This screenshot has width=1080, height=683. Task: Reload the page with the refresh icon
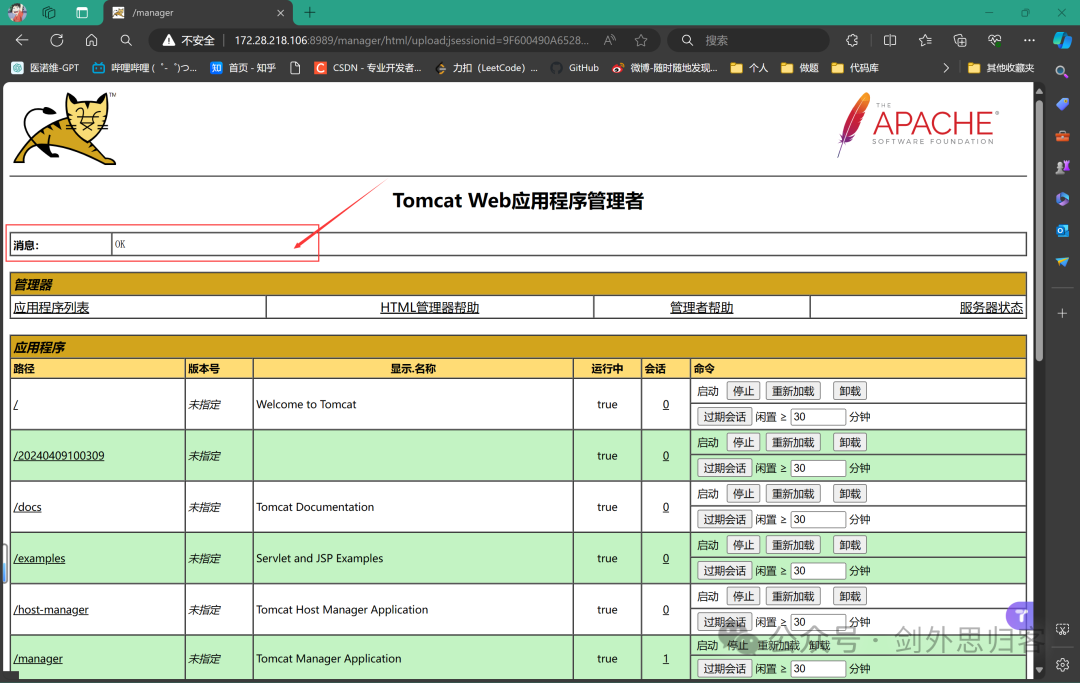[x=56, y=40]
